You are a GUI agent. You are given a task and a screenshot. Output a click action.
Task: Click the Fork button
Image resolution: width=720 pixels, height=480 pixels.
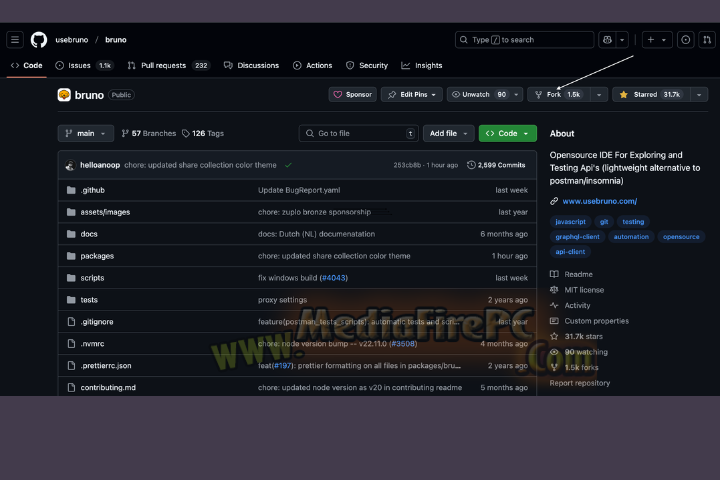(558, 95)
